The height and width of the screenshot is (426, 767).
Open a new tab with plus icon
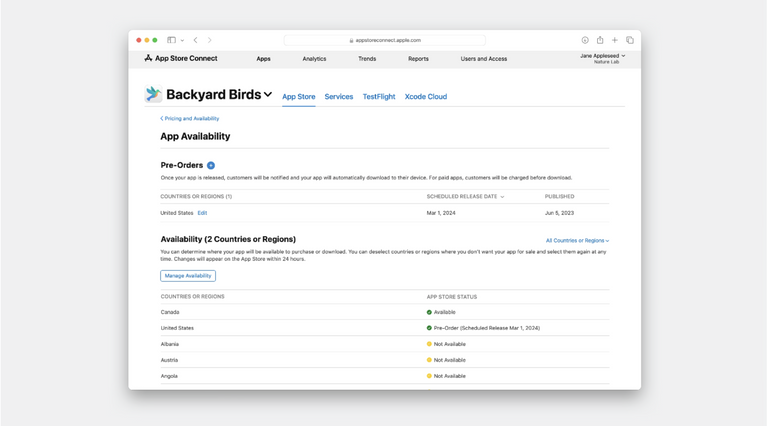click(615, 40)
